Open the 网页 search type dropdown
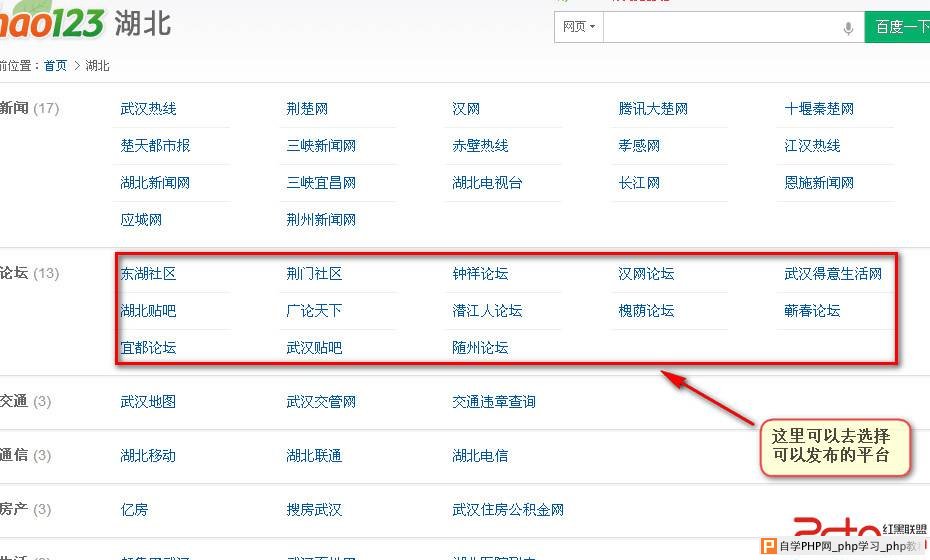The image size is (930, 560). tap(579, 27)
